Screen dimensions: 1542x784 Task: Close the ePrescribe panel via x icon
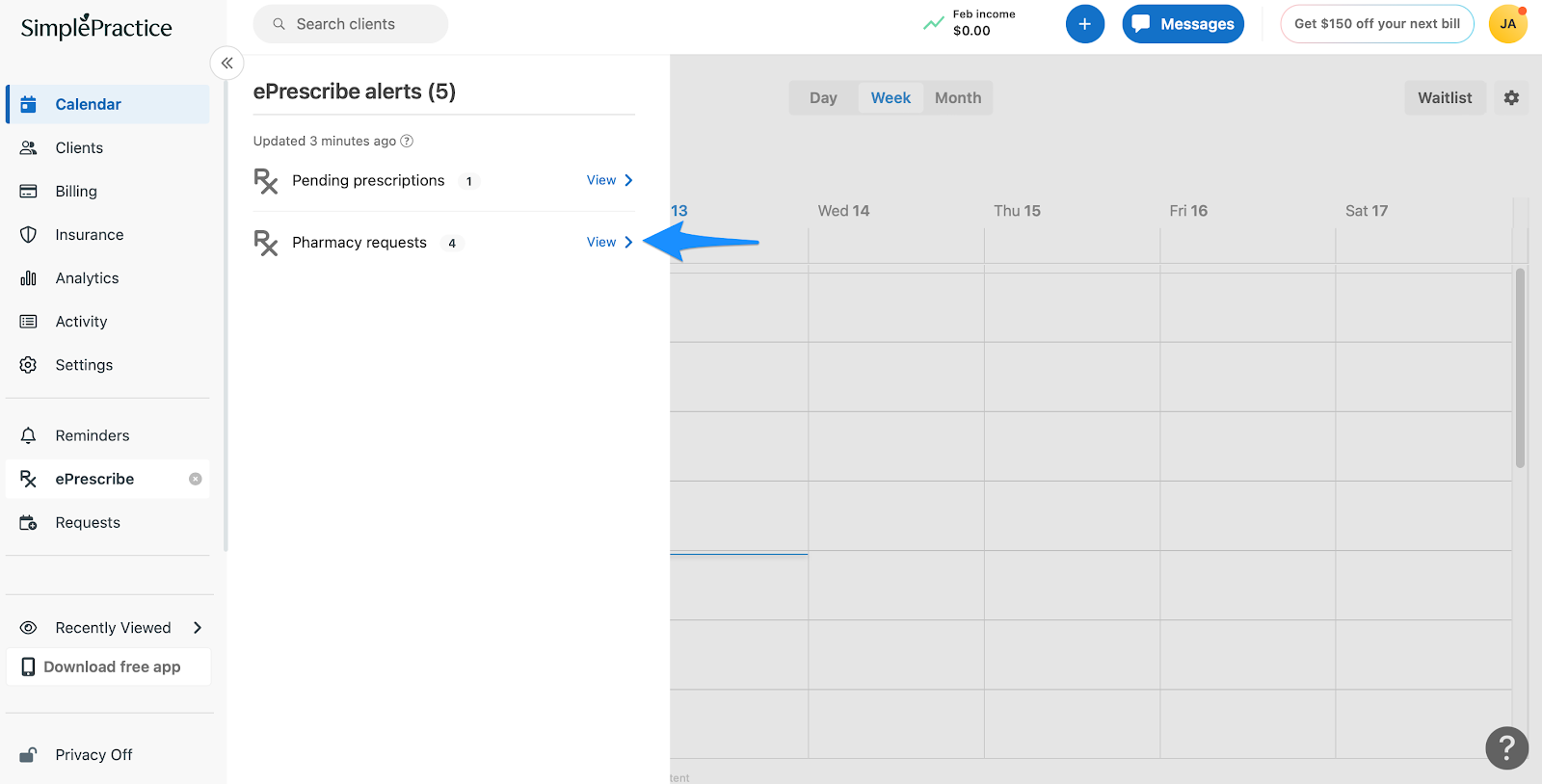click(196, 479)
